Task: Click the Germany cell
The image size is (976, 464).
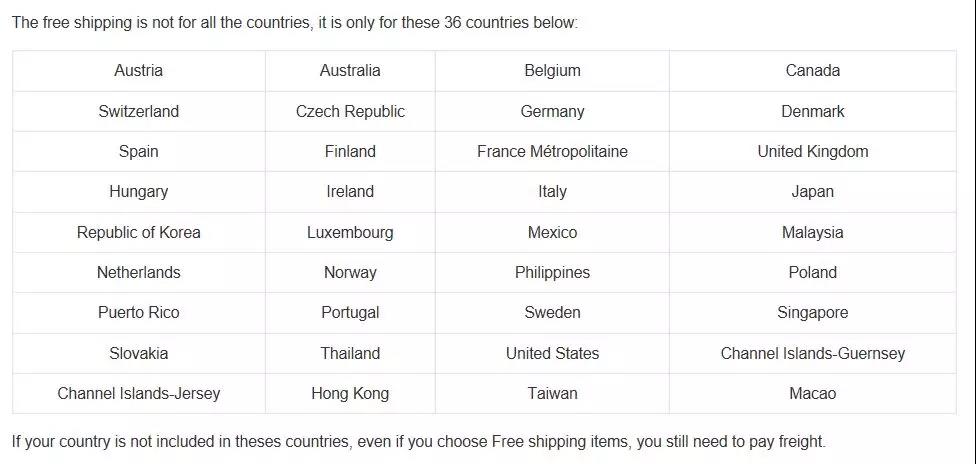Action: [552, 111]
